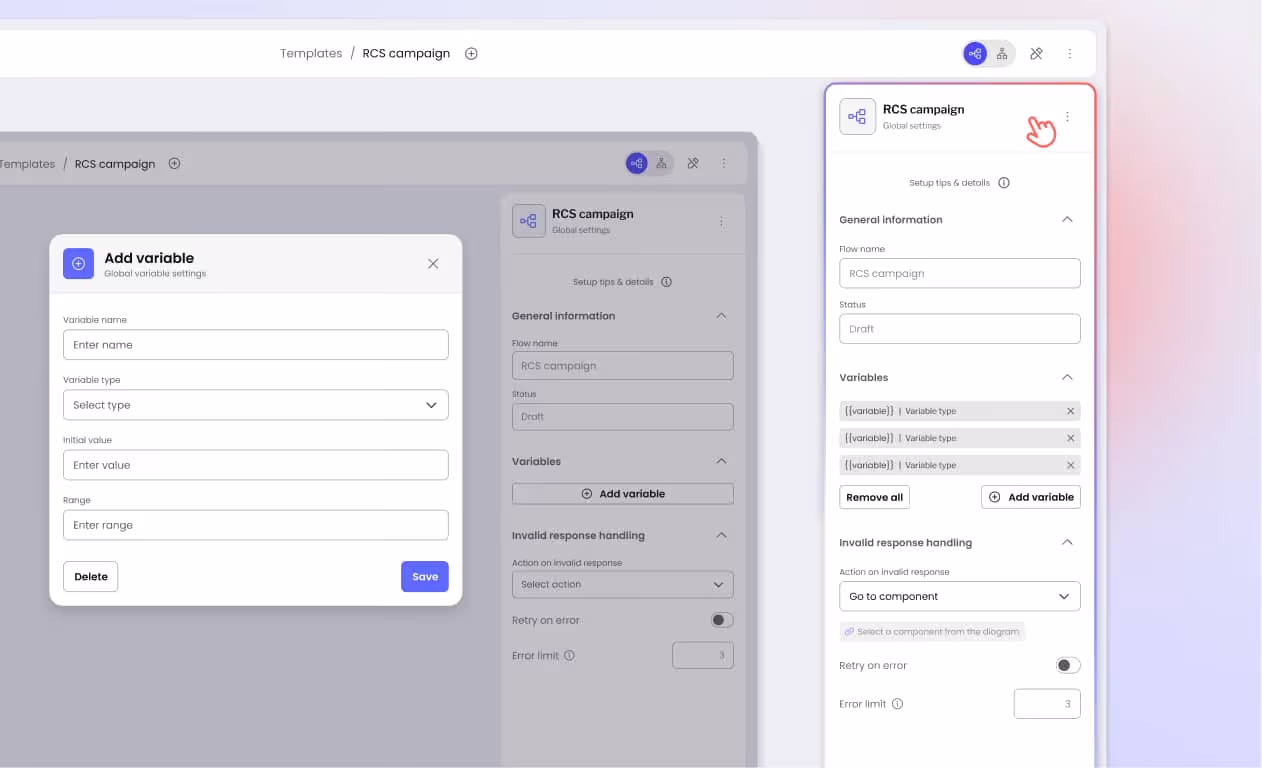Click plus icon beside RCS campaign in background window
The image size is (1262, 768).
click(174, 164)
